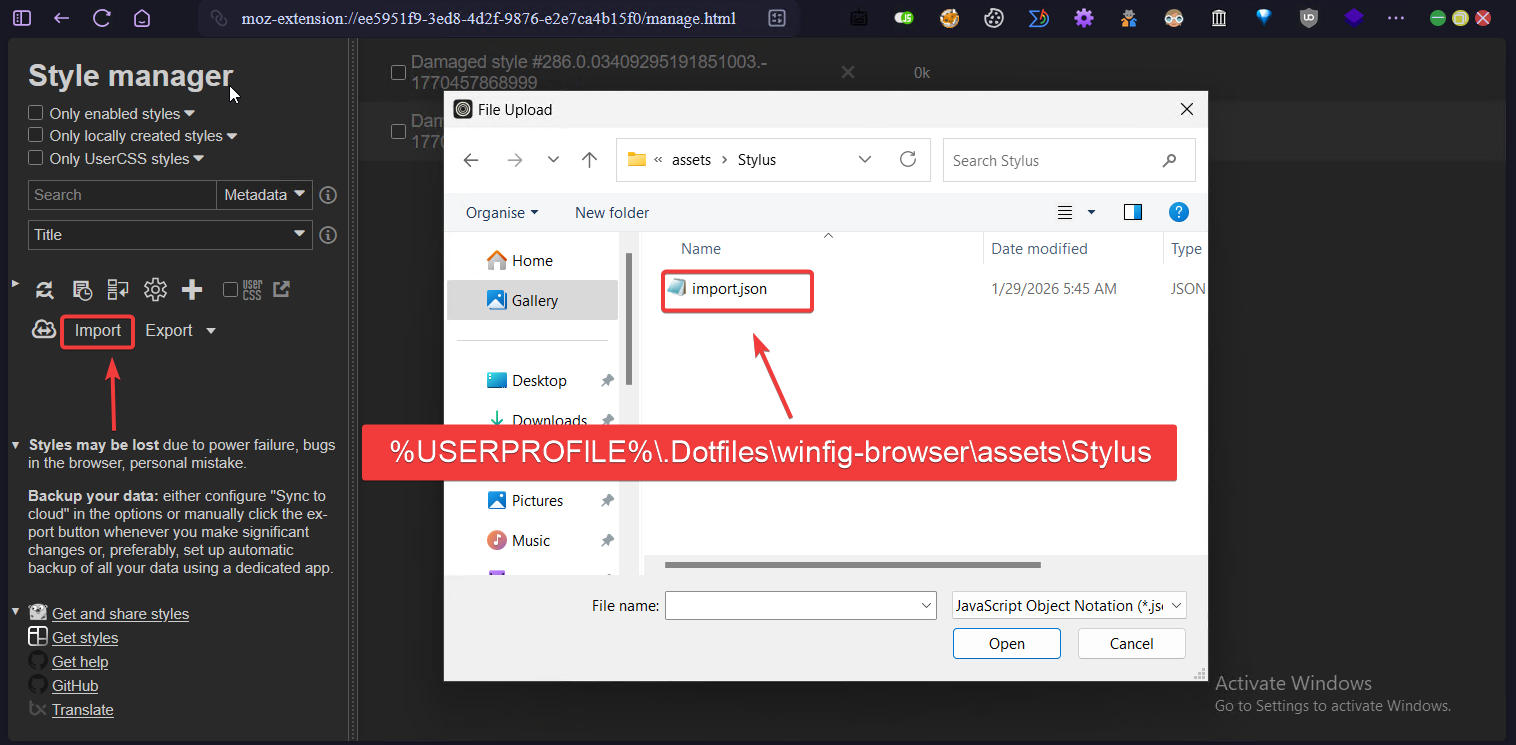Enable Only enabled styles checkbox
Image resolution: width=1516 pixels, height=745 pixels.
(x=36, y=113)
